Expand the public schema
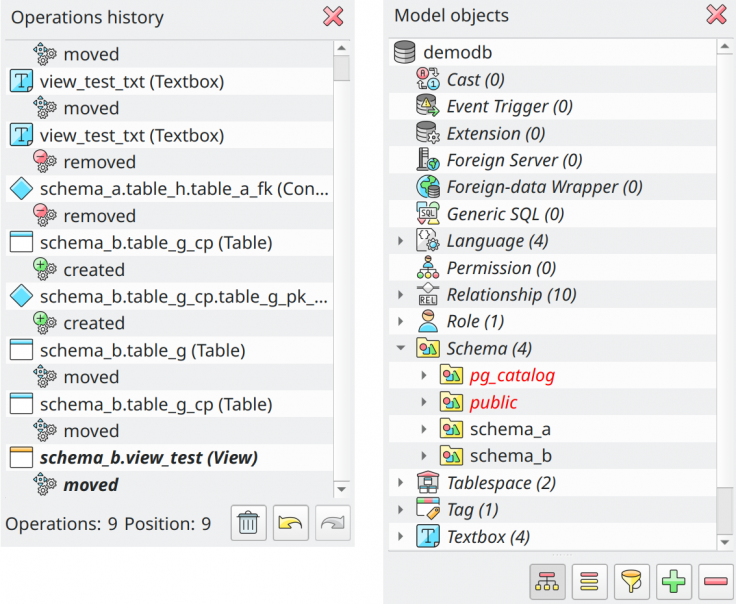The width and height of the screenshot is (736, 604). coord(424,402)
